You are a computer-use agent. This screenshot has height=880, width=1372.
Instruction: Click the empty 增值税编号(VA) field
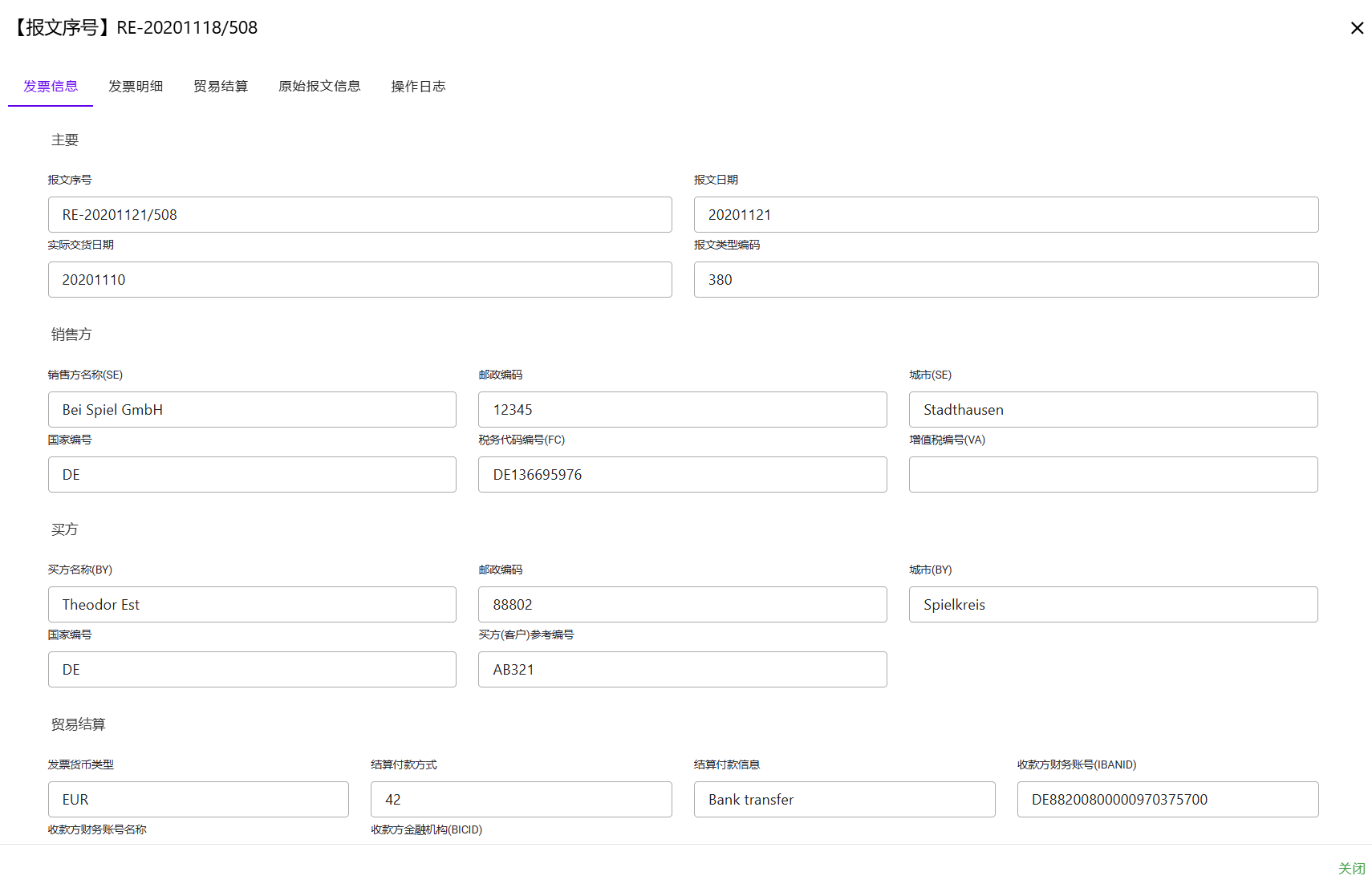coord(1113,475)
